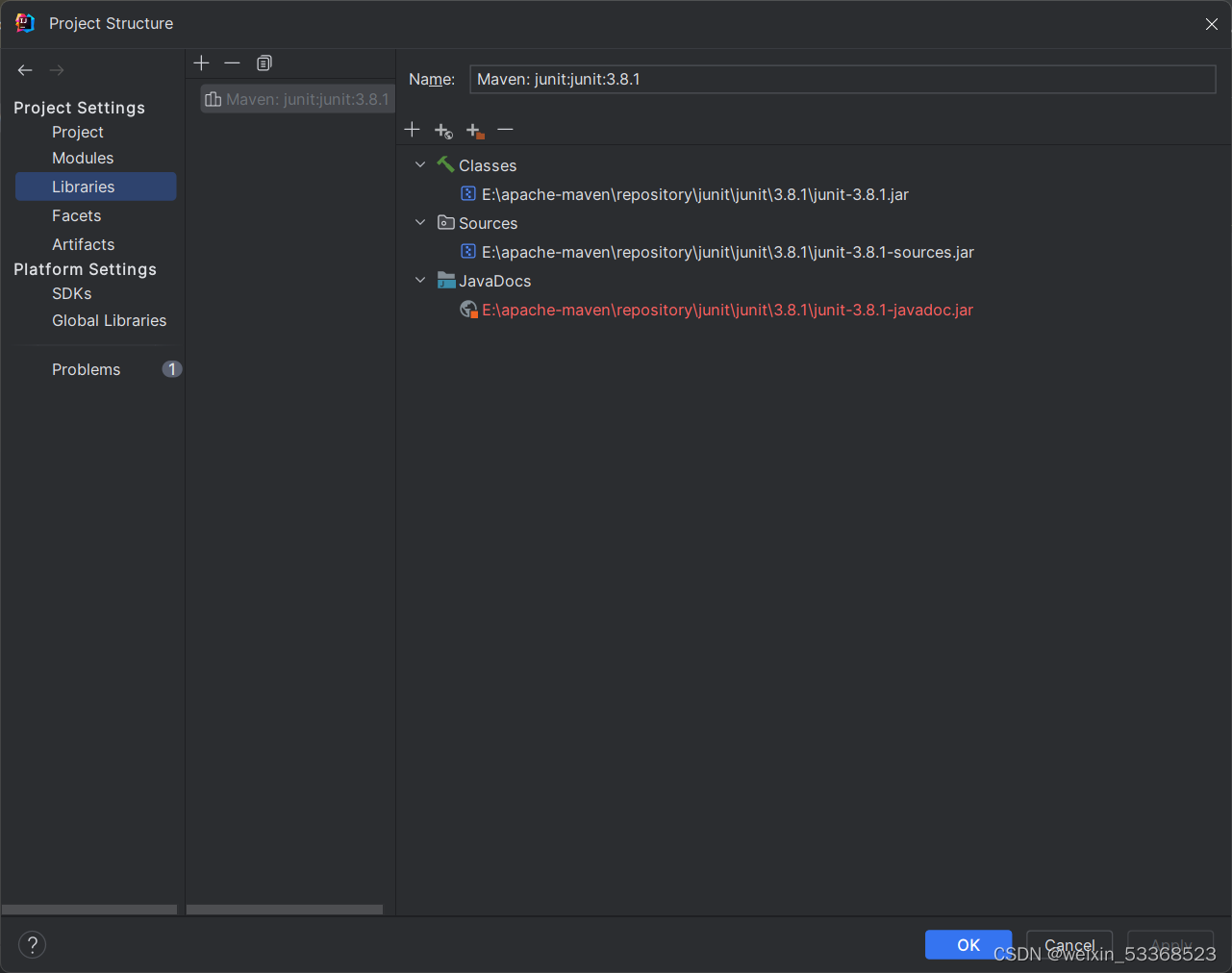Collapse the JavaDocs node
Image resolution: width=1232 pixels, height=973 pixels.
tap(420, 281)
